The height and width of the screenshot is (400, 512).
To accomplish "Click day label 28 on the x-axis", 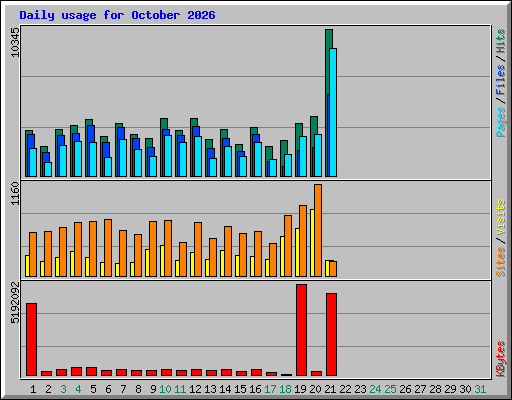I will pos(435,389).
